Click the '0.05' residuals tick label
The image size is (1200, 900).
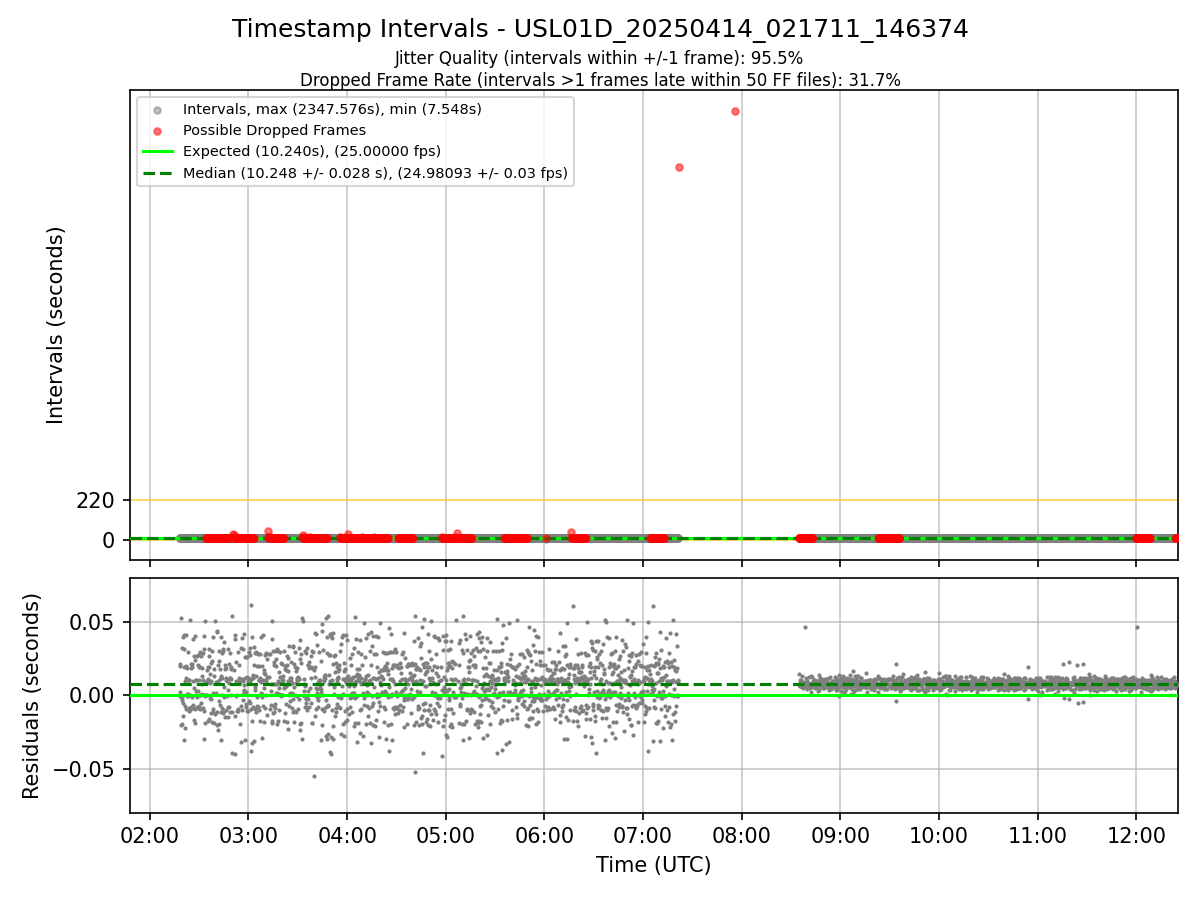tap(92, 622)
